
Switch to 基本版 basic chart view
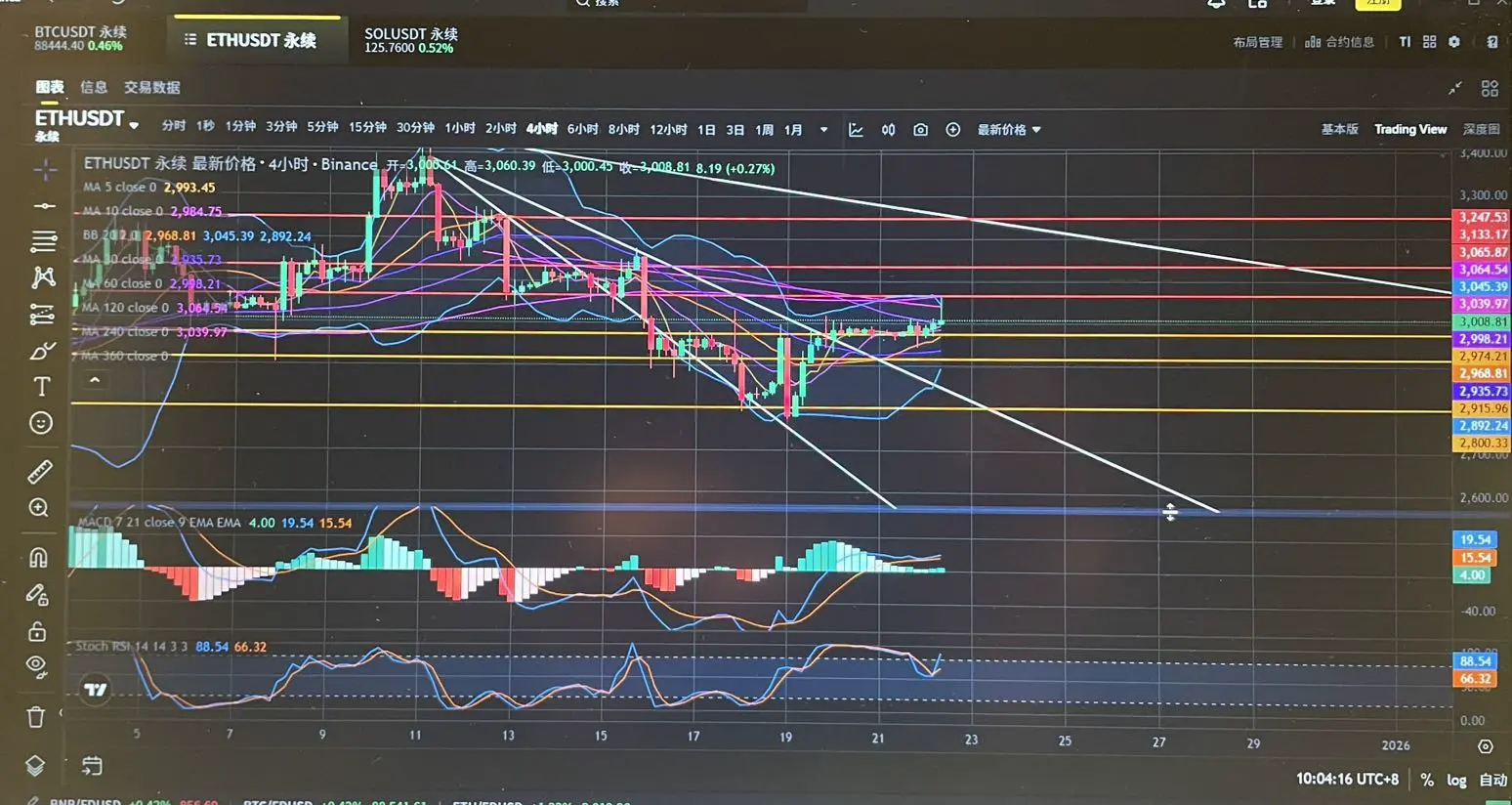click(x=1339, y=129)
